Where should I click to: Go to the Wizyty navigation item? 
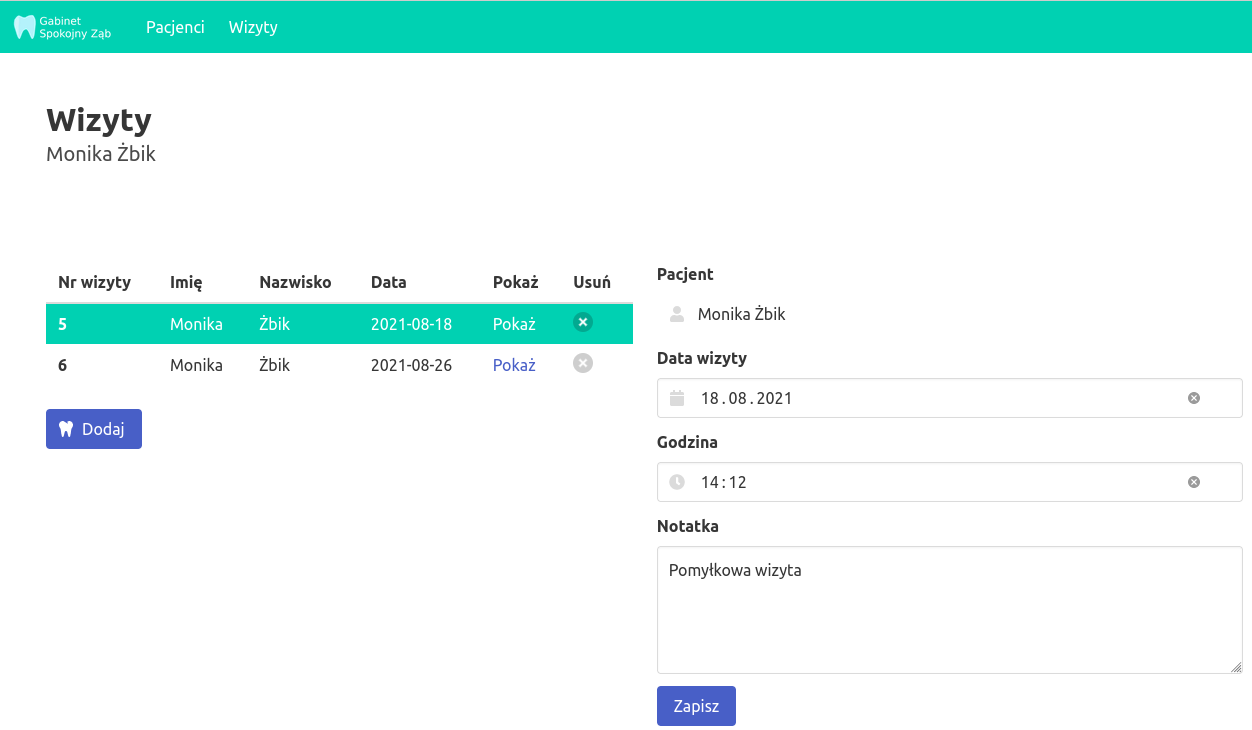[x=253, y=27]
